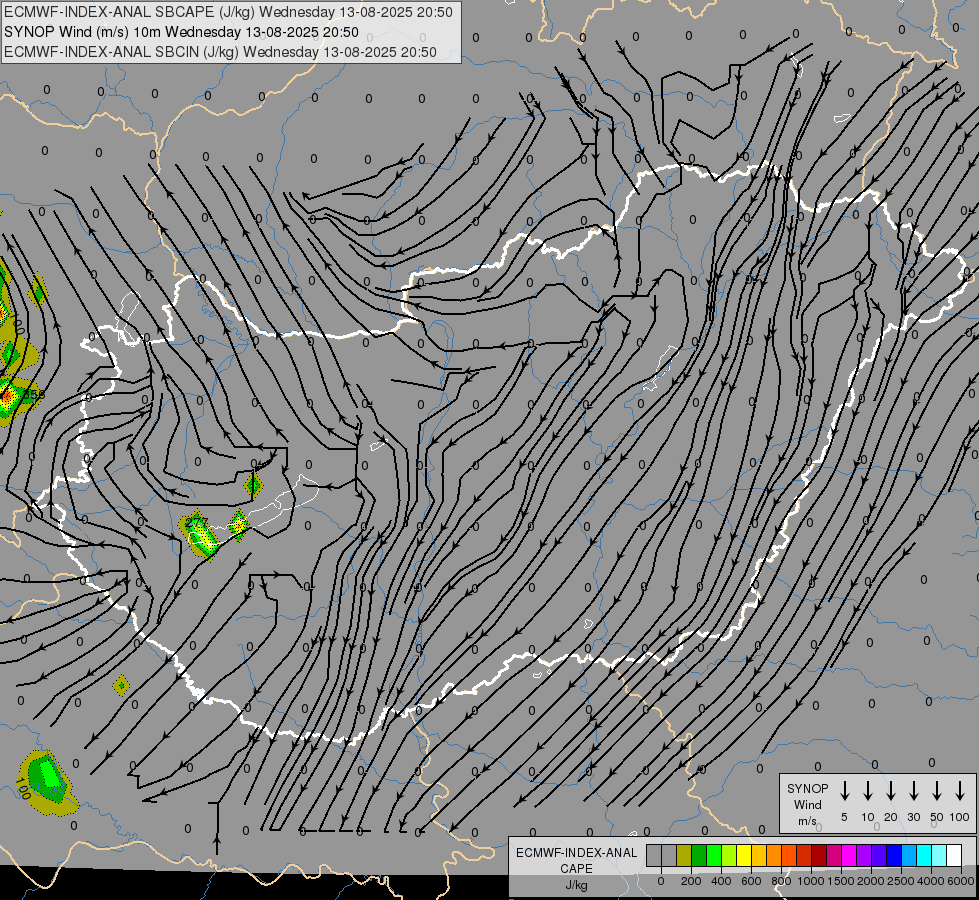
Task: Click the 100 m/s wind arrow symbol
Action: coord(960,791)
